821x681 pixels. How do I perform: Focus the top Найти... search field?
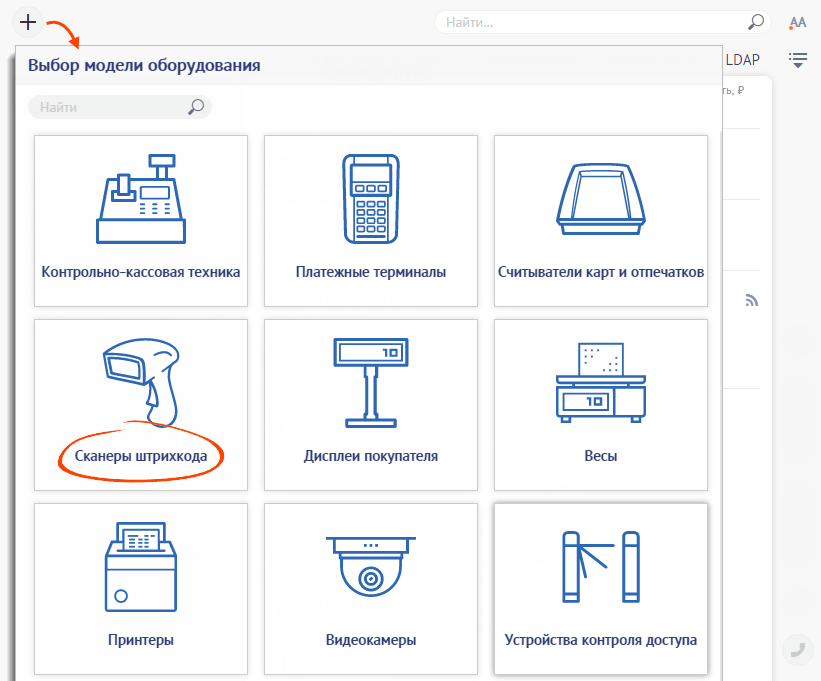point(603,23)
